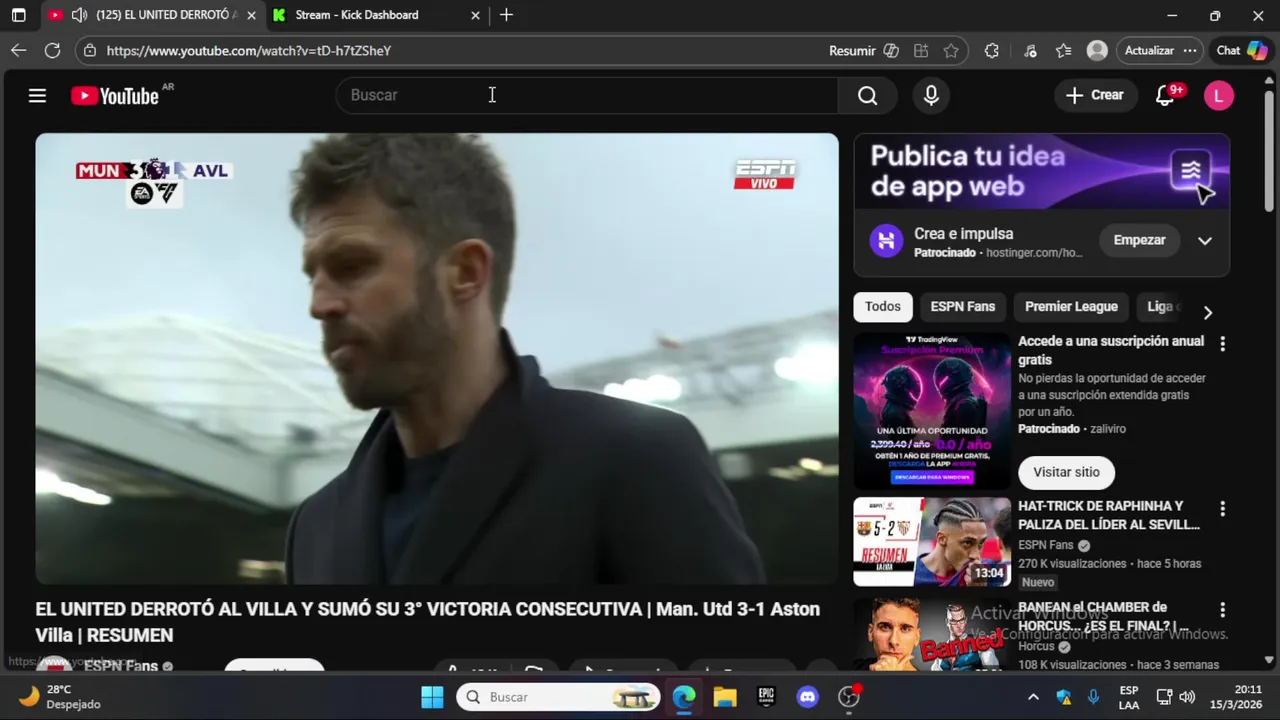Select the Premier League filter chip
Screen dimensions: 1280x720
point(1071,307)
